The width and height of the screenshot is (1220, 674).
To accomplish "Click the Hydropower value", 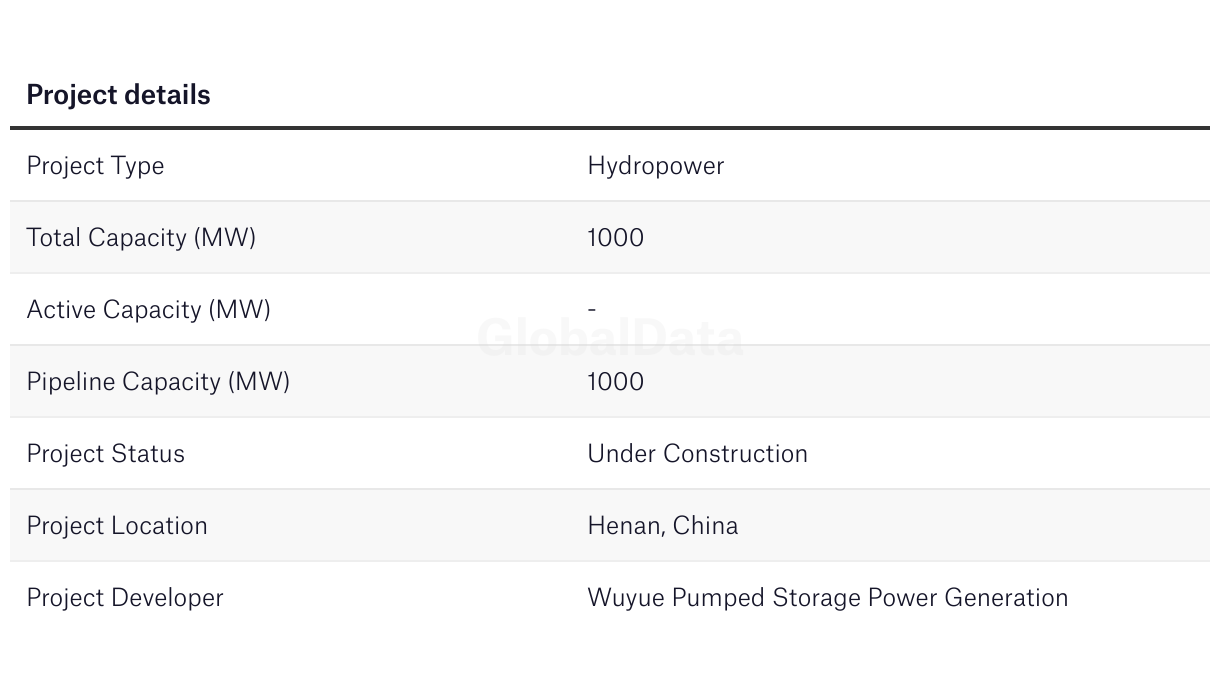I will 655,166.
